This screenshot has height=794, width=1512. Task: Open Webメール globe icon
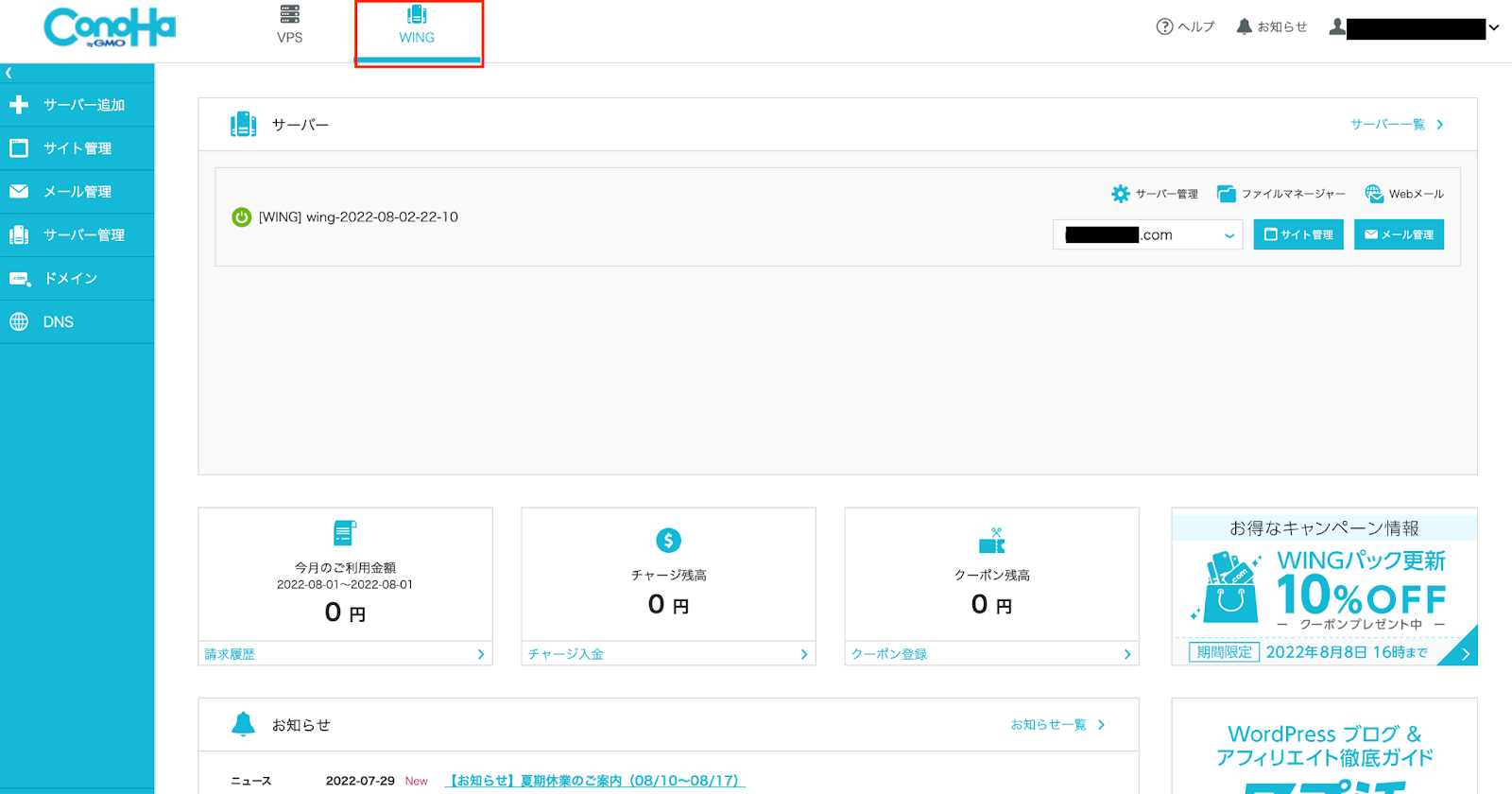click(x=1374, y=194)
